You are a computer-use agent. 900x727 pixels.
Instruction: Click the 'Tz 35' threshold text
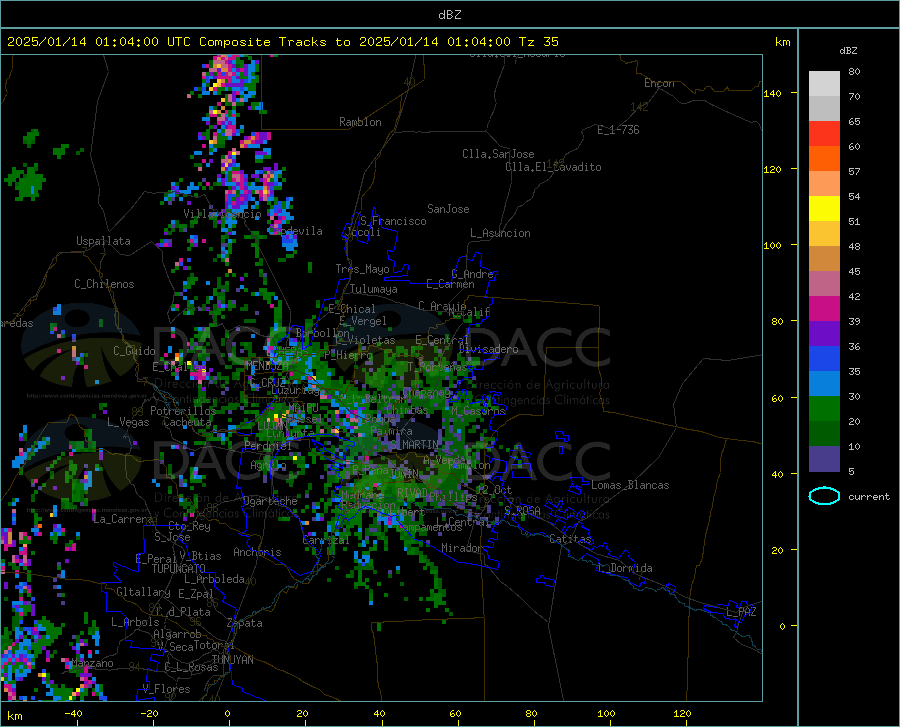[538, 42]
